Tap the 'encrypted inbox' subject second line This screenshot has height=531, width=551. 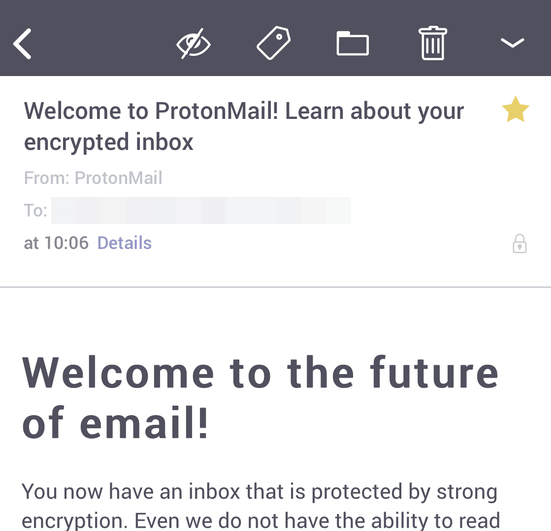click(x=109, y=142)
